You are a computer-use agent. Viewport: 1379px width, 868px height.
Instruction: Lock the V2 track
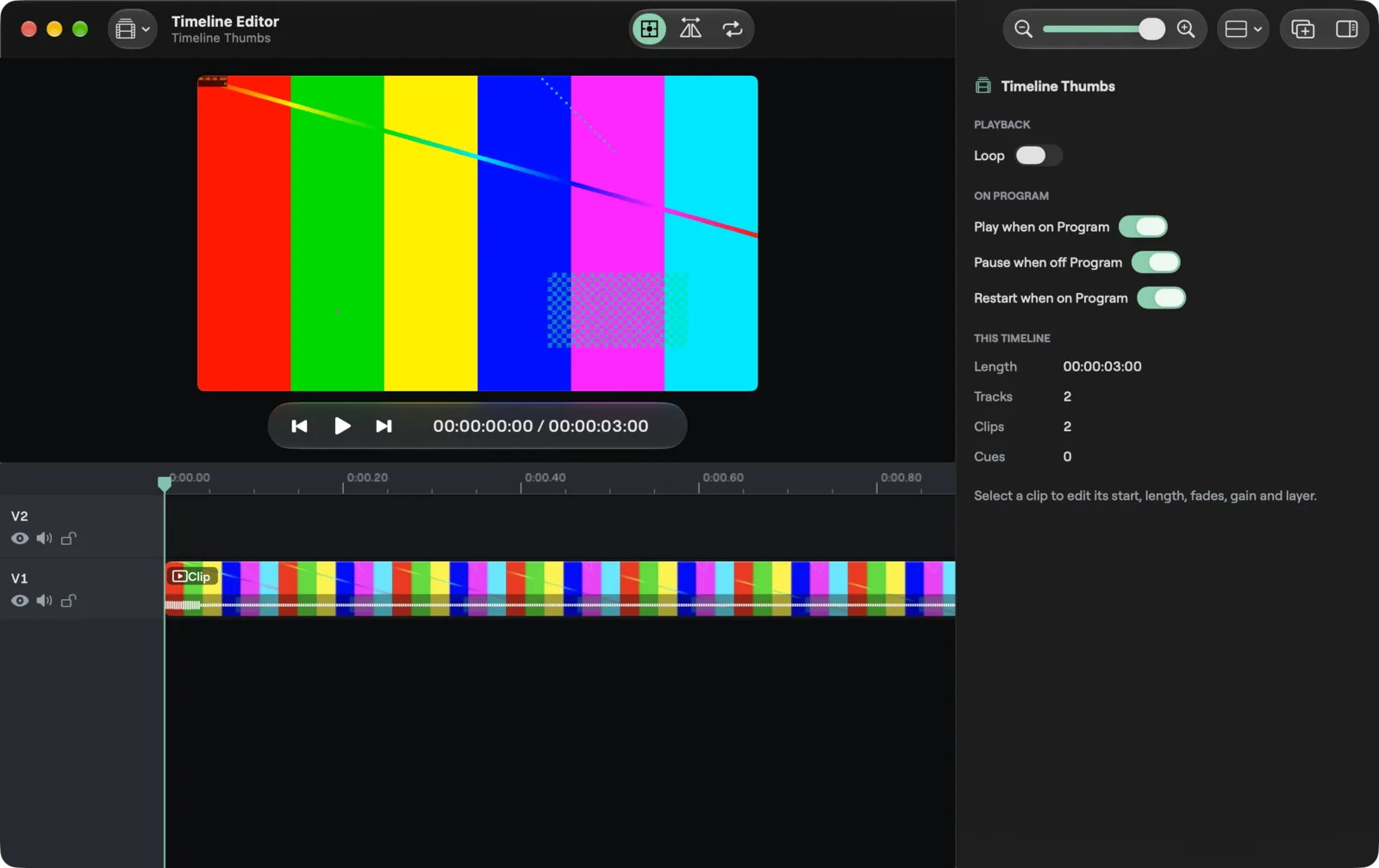(69, 539)
